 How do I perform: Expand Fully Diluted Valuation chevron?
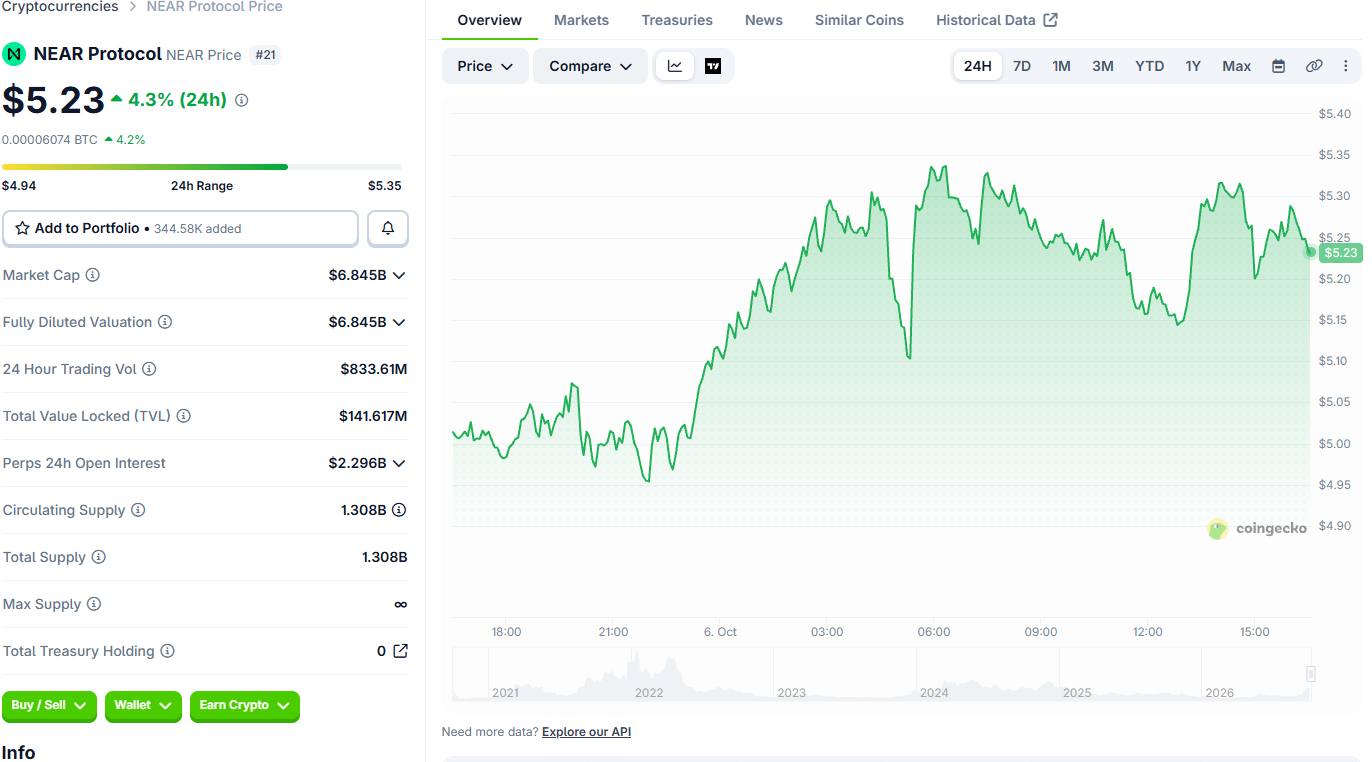point(399,322)
